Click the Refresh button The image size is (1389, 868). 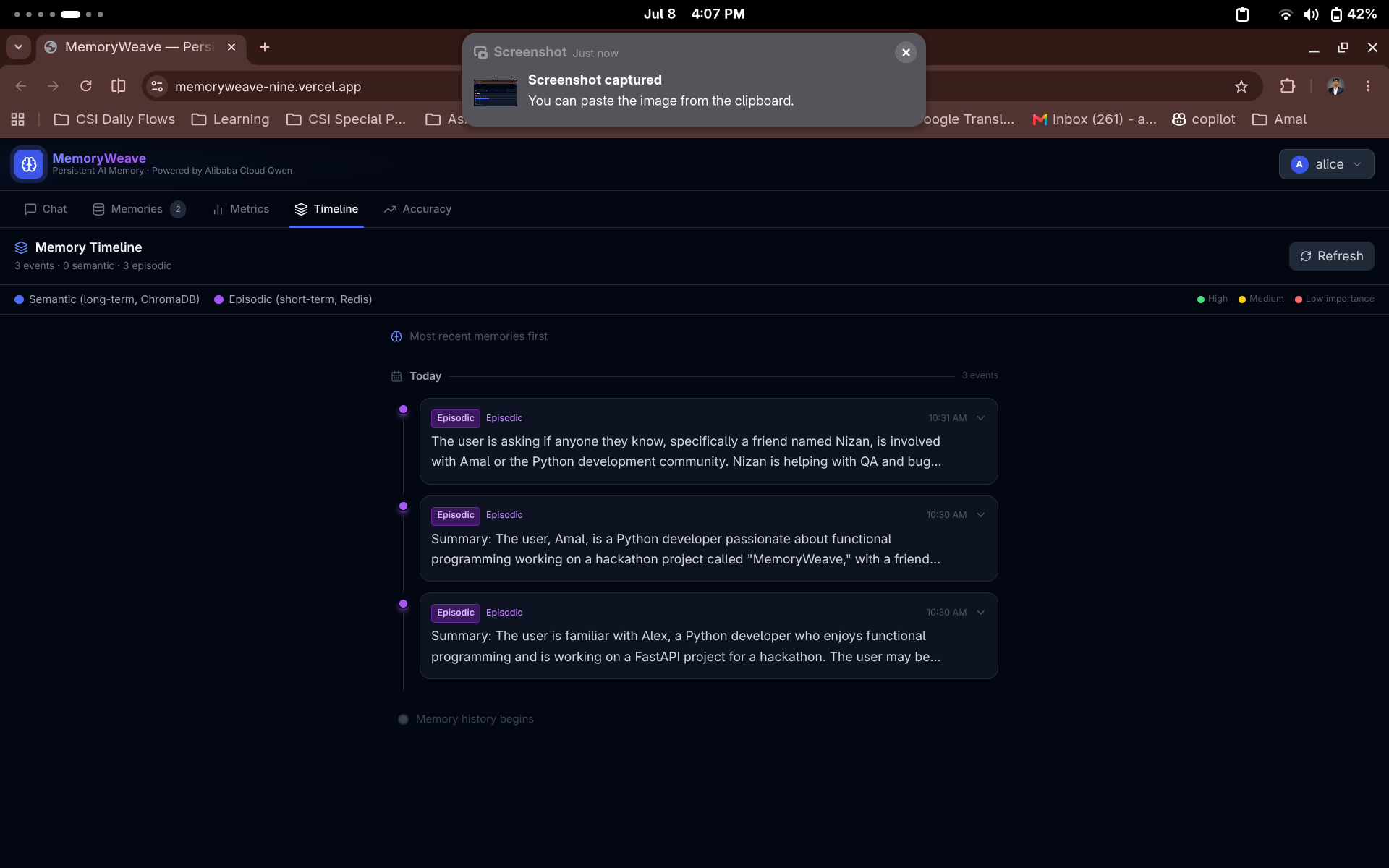pyautogui.click(x=1331, y=256)
